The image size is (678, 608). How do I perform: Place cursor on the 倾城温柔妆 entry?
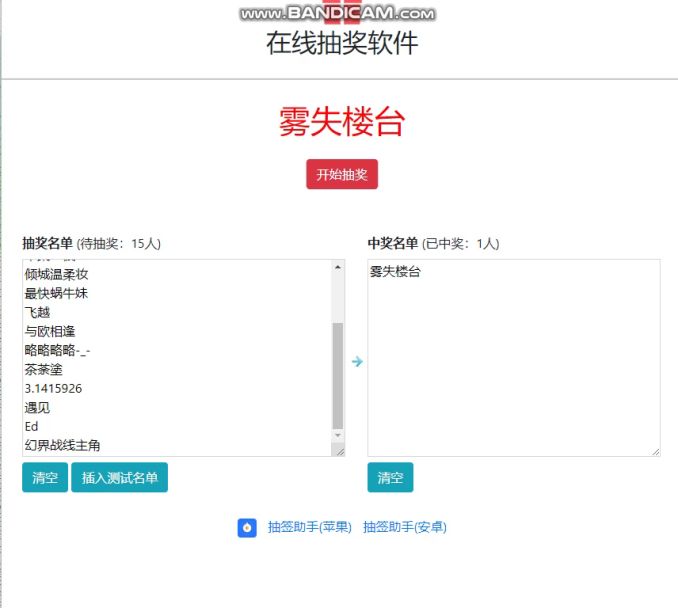pyautogui.click(x=56, y=274)
